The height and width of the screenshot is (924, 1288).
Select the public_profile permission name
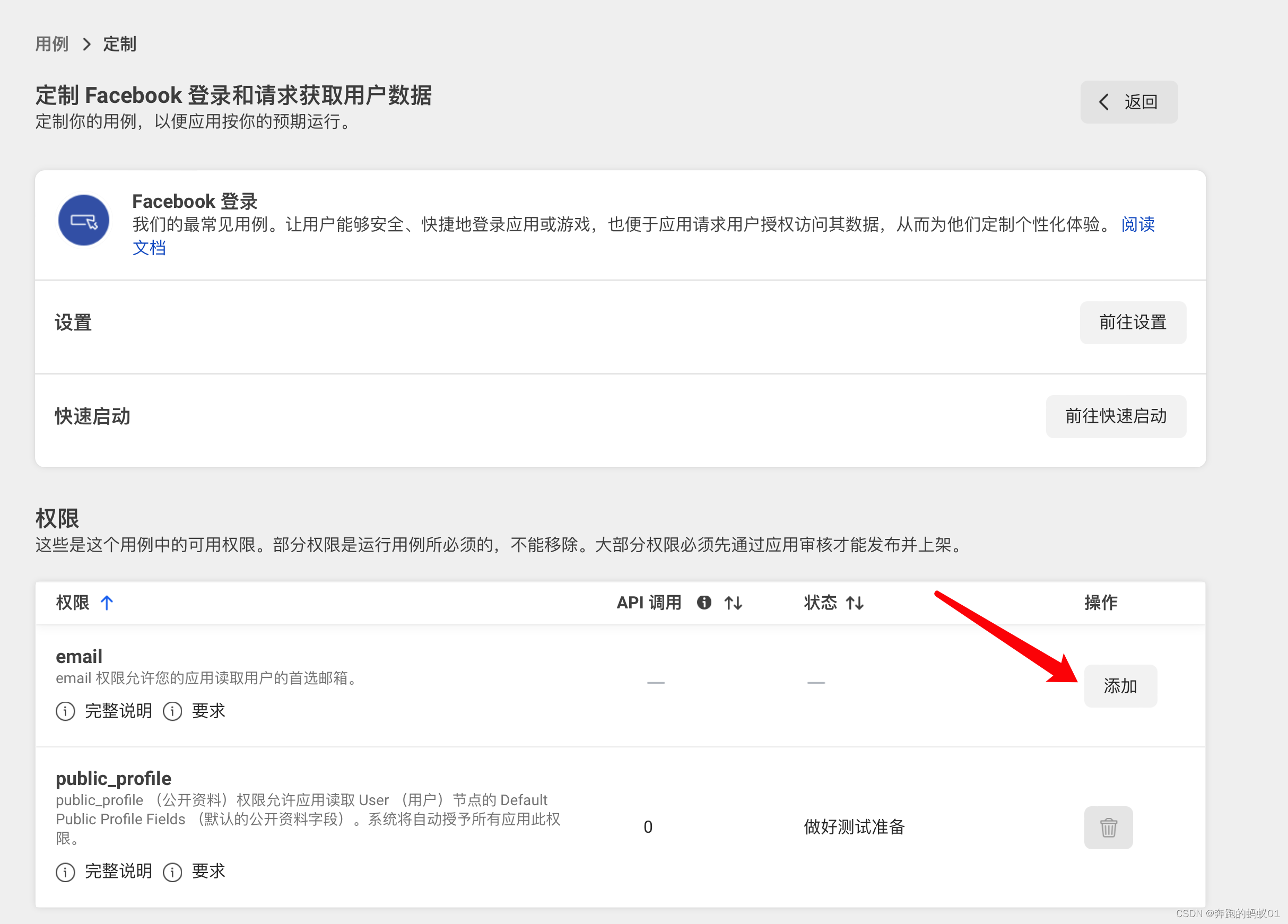pos(114,779)
